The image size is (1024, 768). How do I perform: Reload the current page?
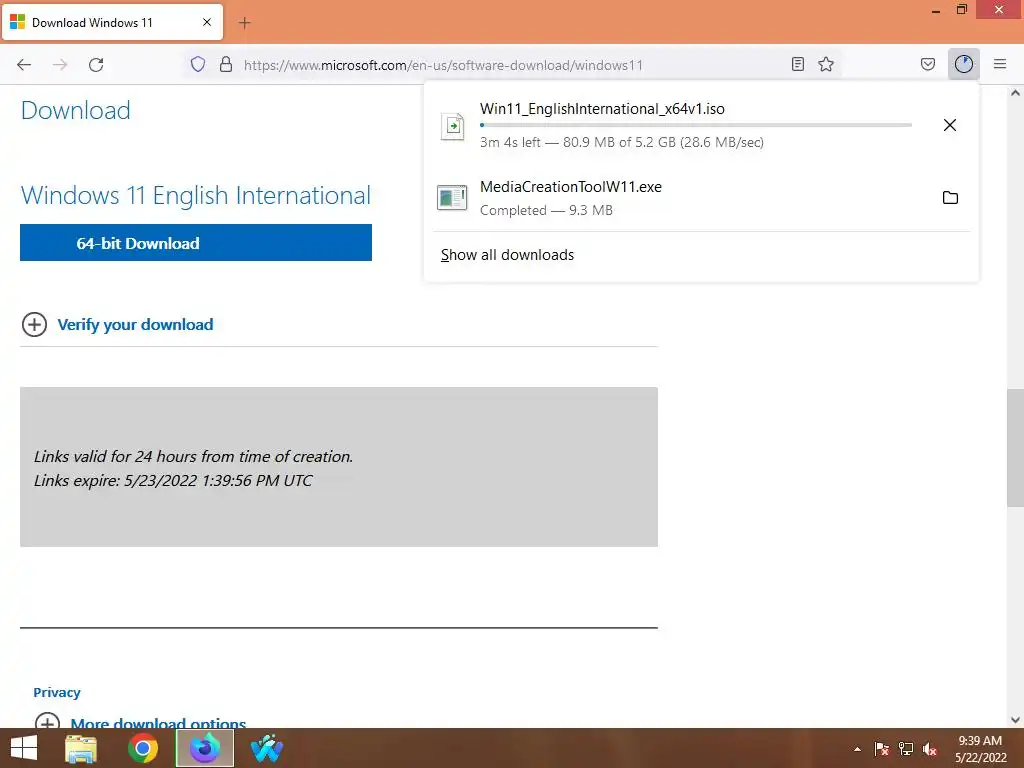tap(96, 64)
